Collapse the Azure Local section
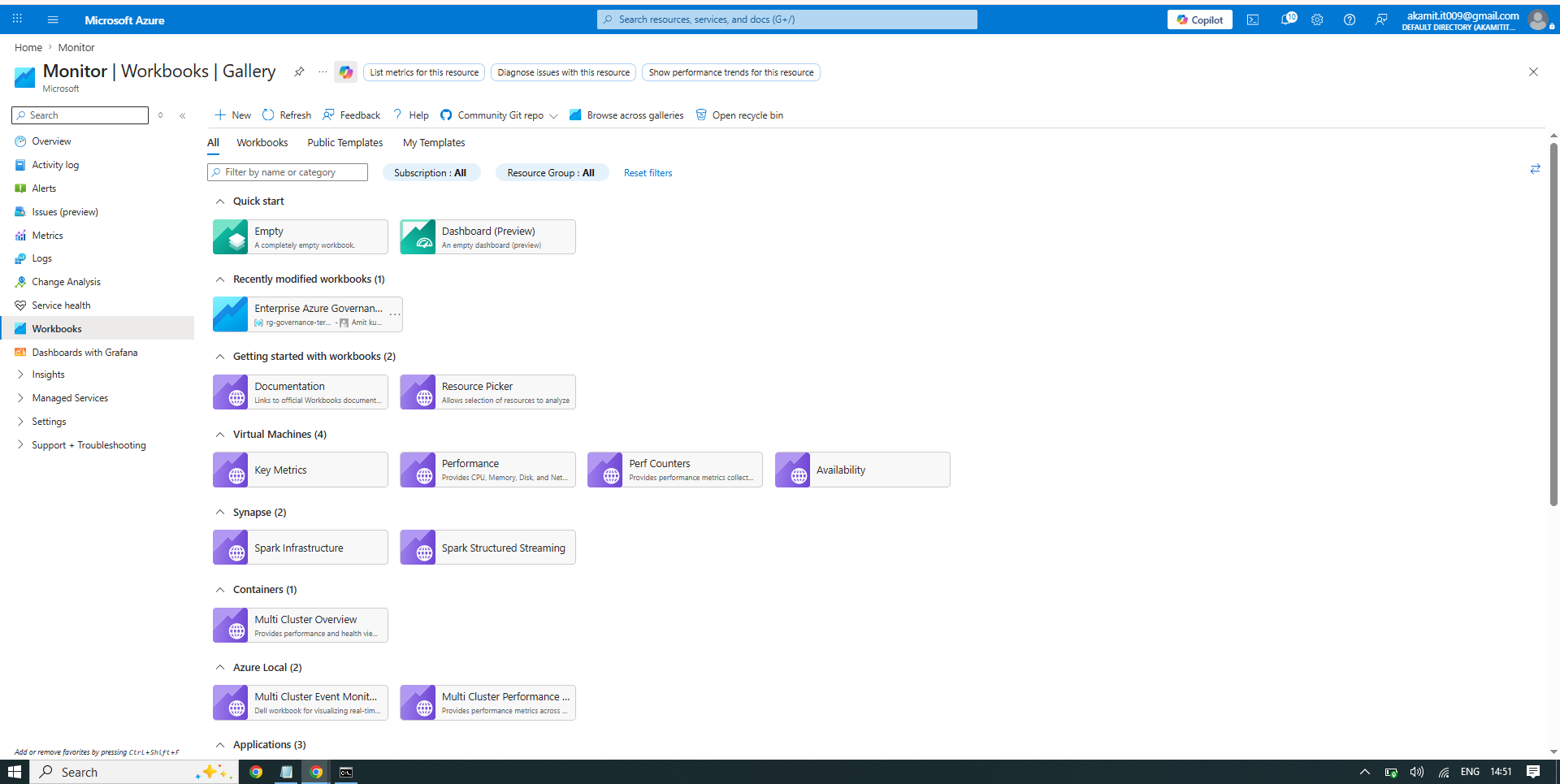Viewport: 1560px width, 784px height. pos(220,668)
